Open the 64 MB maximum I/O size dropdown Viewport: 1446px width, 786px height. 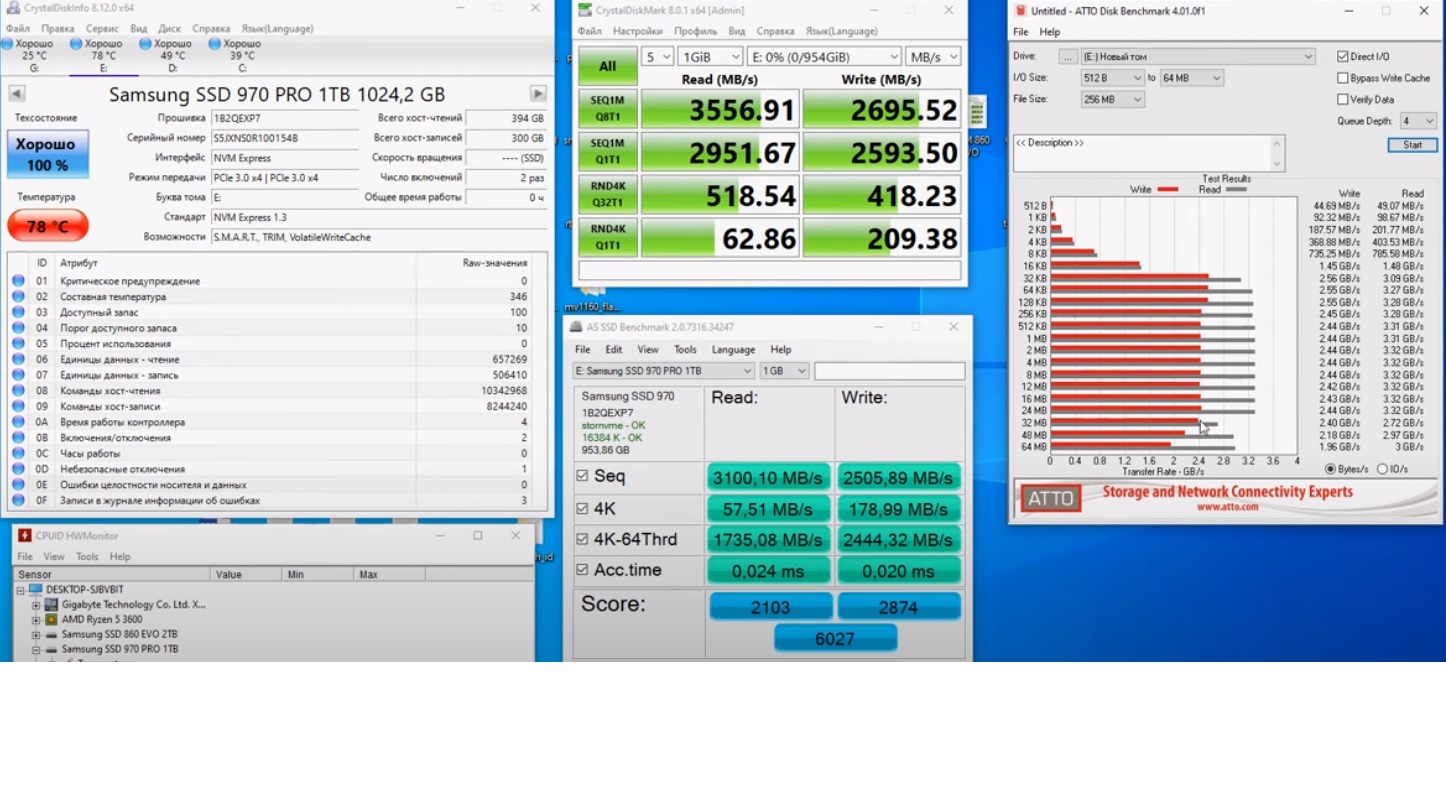pyautogui.click(x=1192, y=78)
